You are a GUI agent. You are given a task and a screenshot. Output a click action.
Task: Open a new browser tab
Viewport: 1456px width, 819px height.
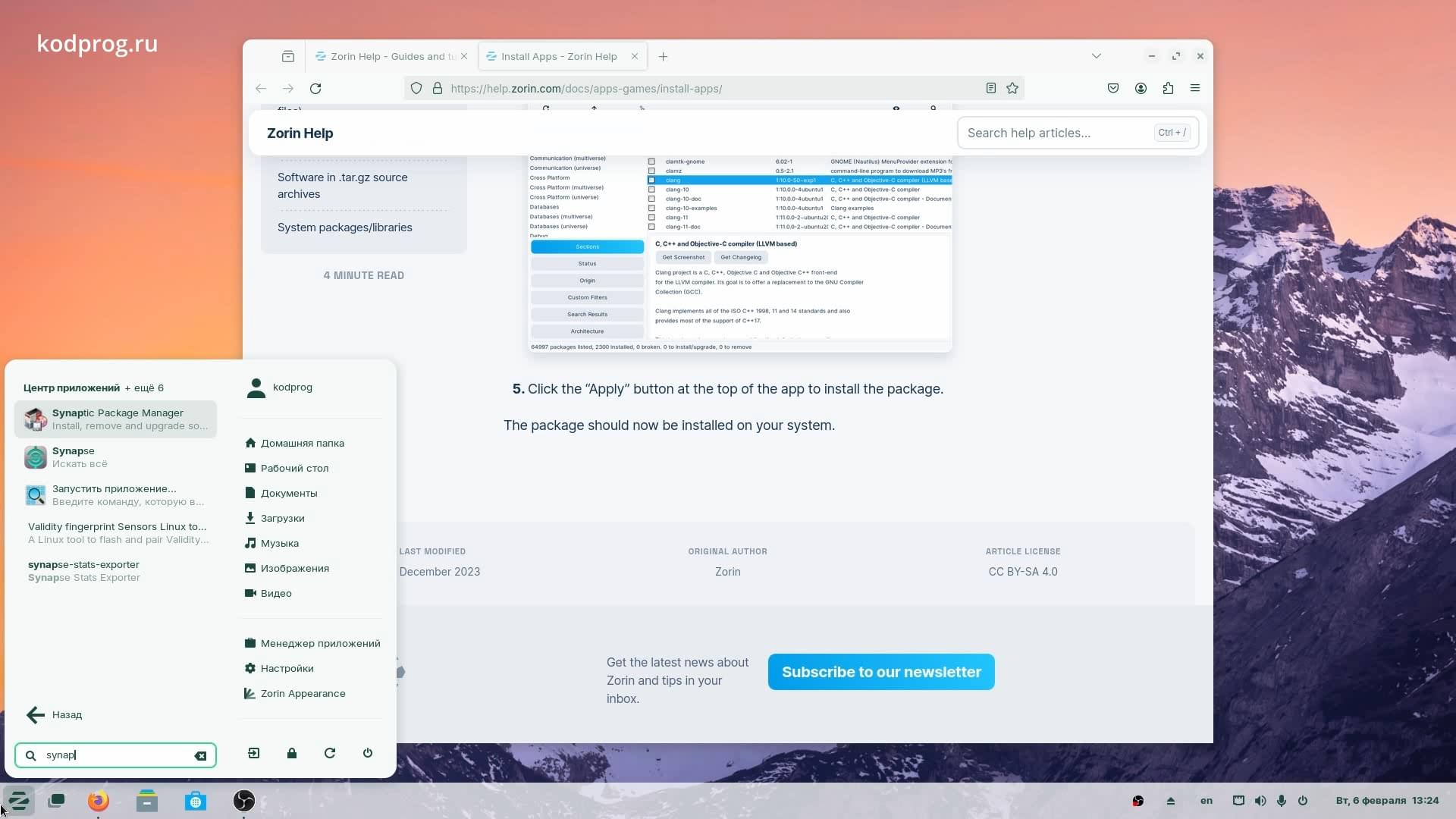(x=664, y=56)
